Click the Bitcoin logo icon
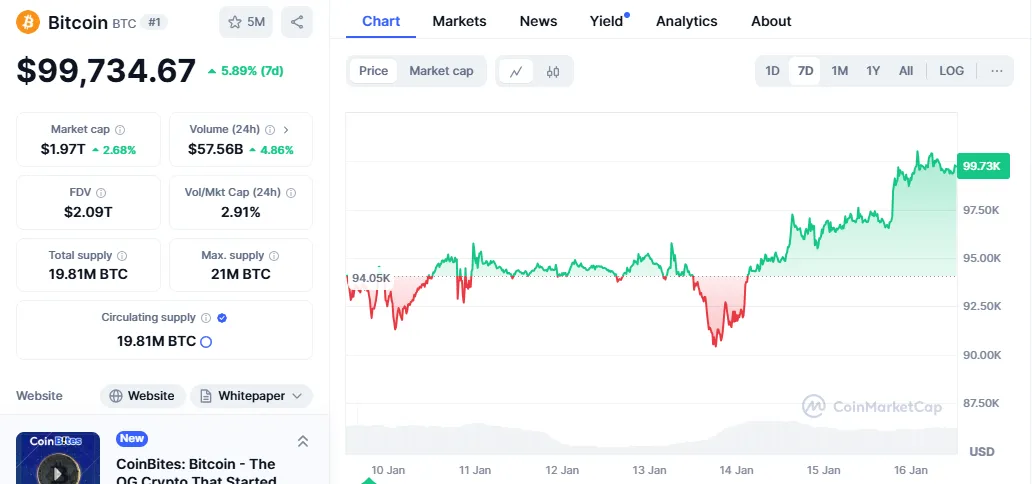 click(x=29, y=21)
